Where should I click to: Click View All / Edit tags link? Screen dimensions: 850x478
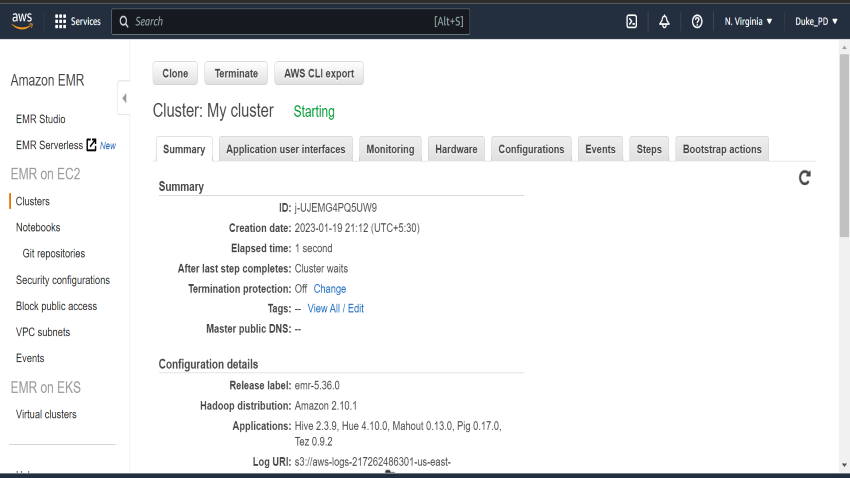point(336,308)
